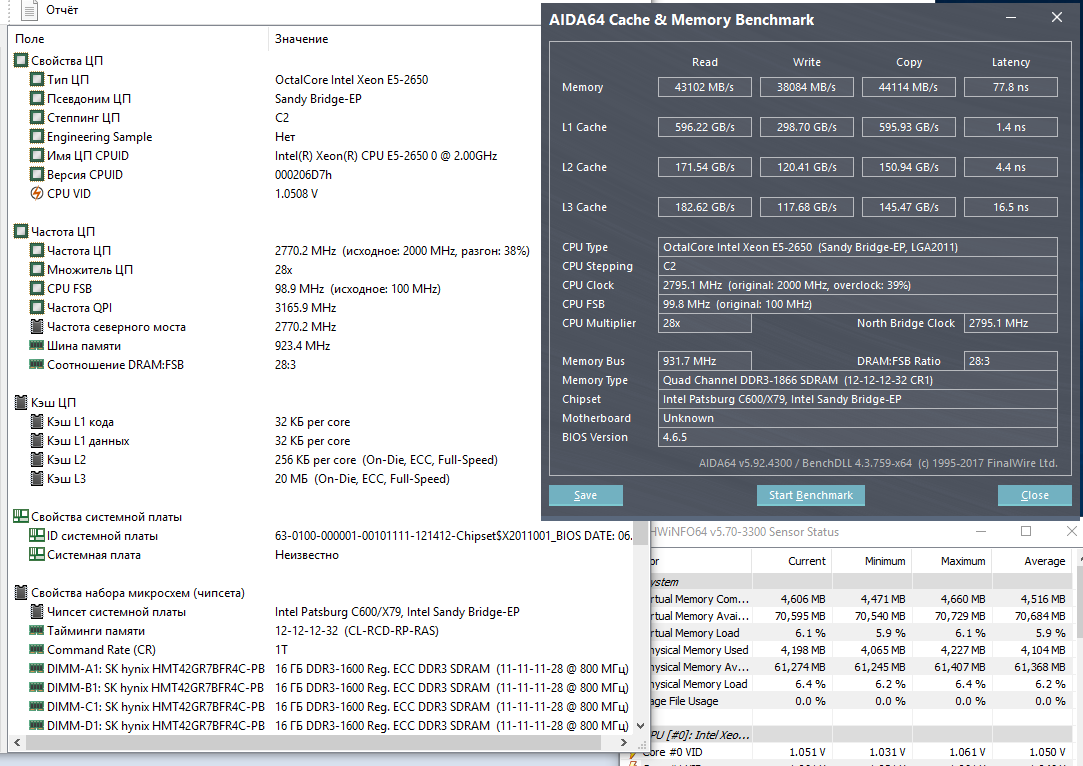Click the Memory Latency value 77.8 ns
The width and height of the screenshot is (1083, 766).
click(x=1010, y=87)
